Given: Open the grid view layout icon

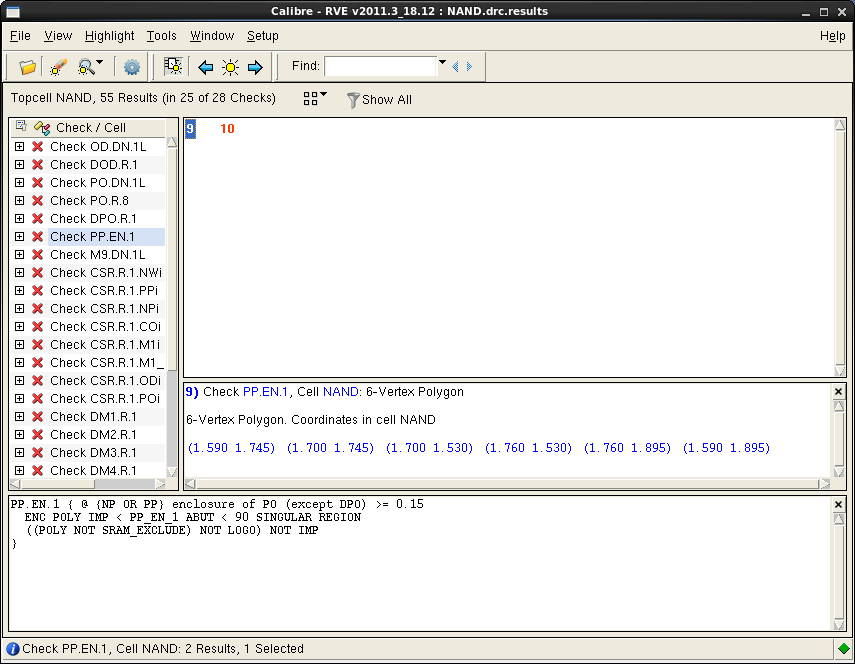Looking at the screenshot, I should (x=310, y=98).
